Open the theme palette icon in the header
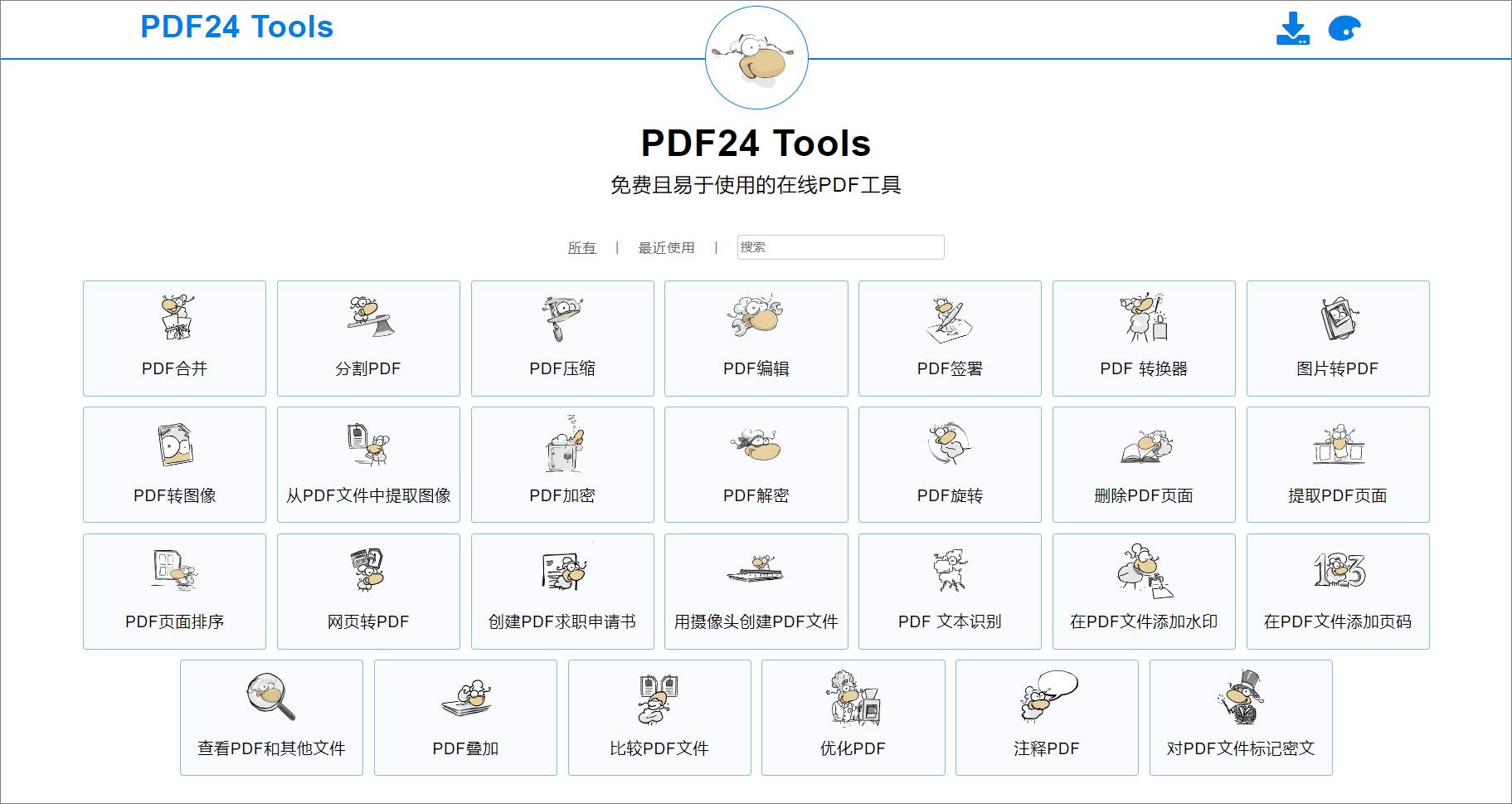The height and width of the screenshot is (804, 1512). (1346, 27)
